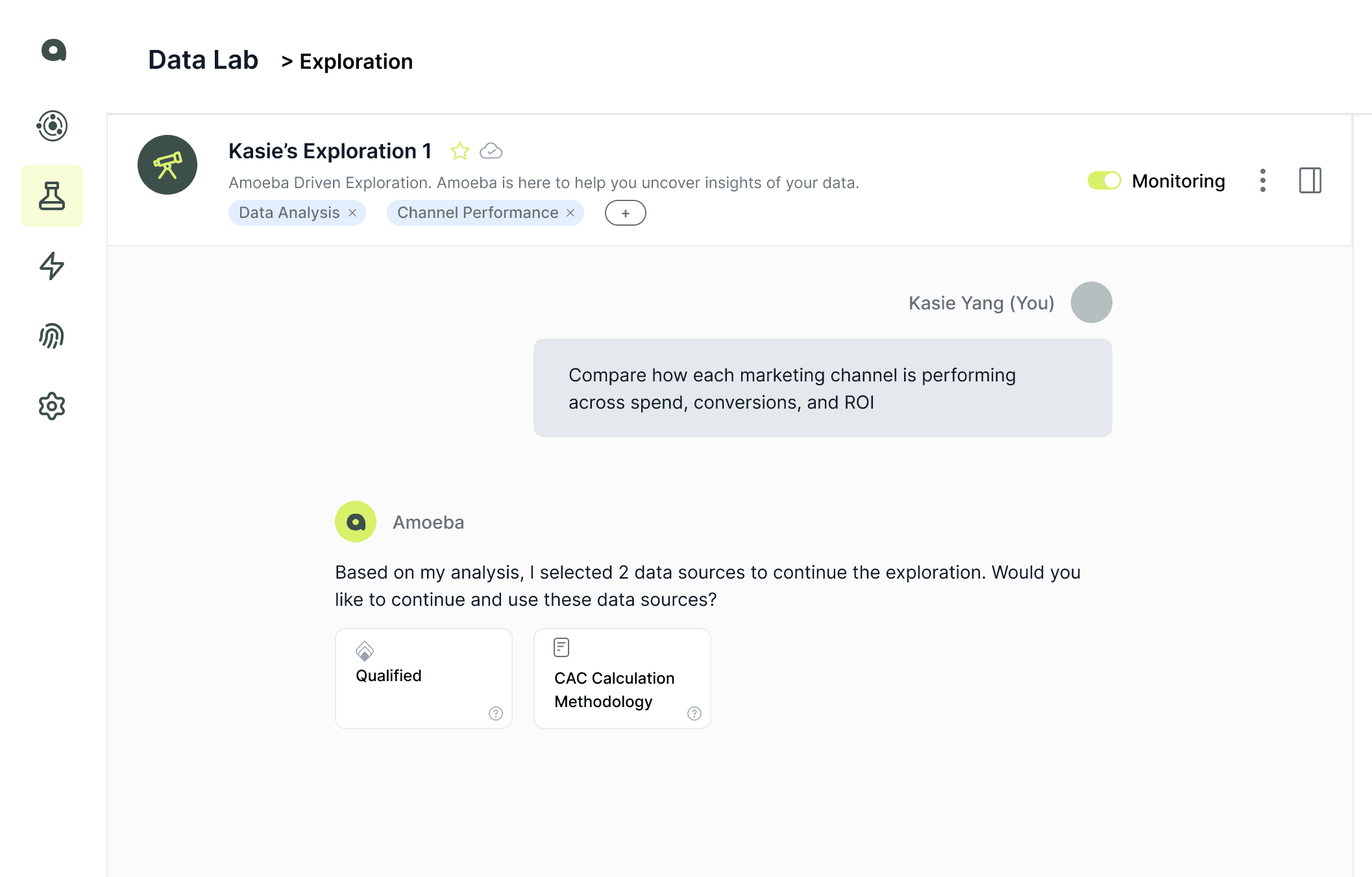Viewport: 1372px width, 877px height.
Task: Open the three-dot more options menu
Action: [x=1262, y=180]
